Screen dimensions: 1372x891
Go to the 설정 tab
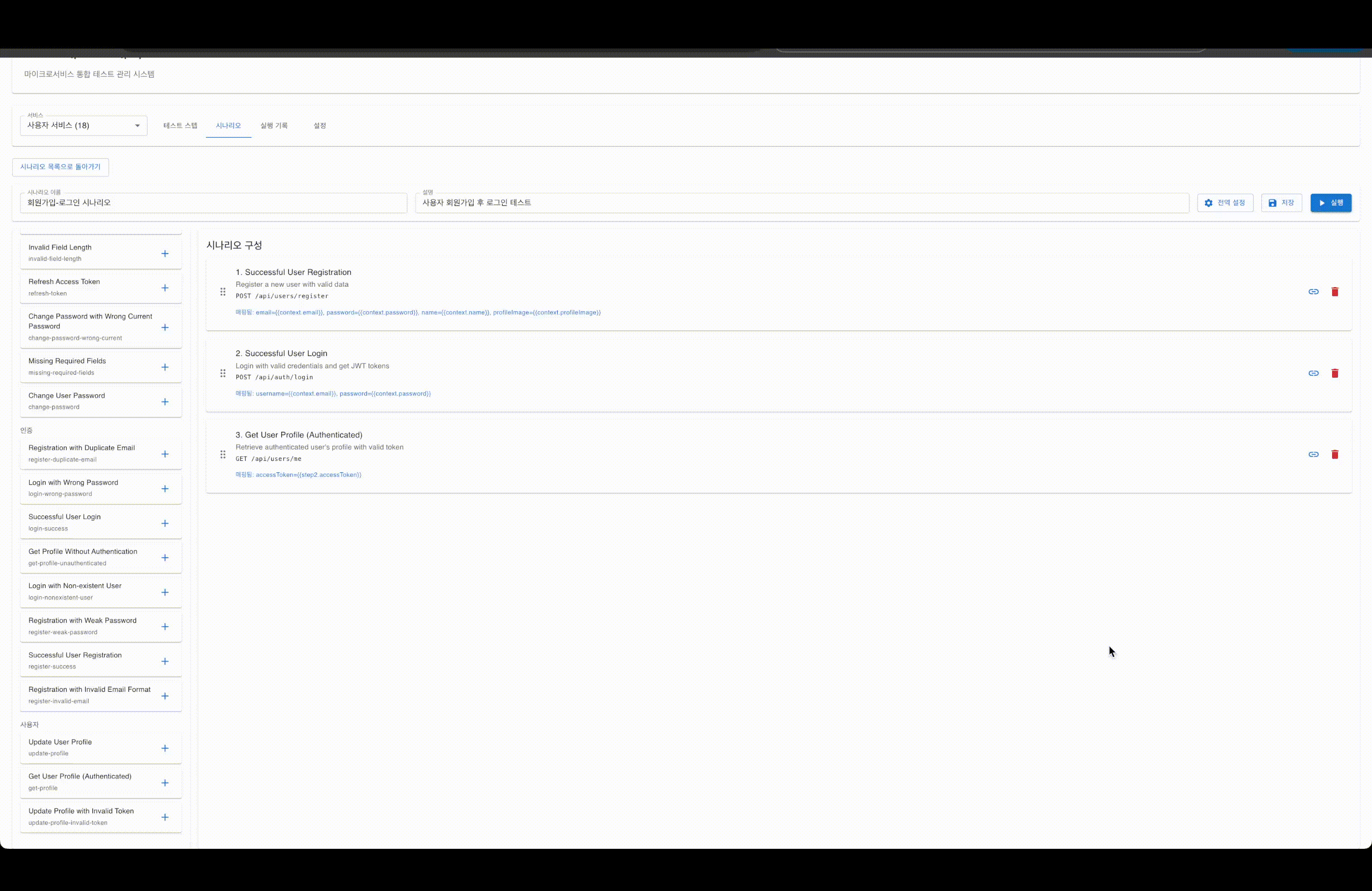coord(319,126)
